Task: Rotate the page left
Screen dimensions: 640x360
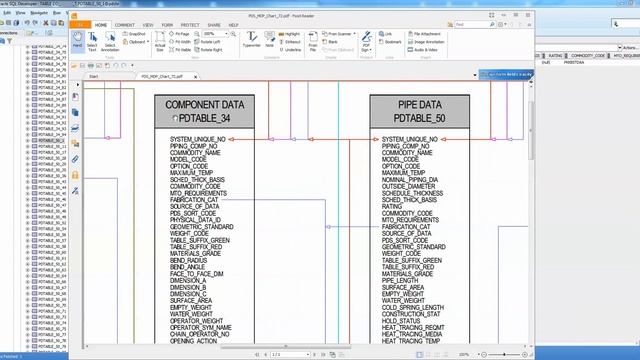Action: [207, 42]
